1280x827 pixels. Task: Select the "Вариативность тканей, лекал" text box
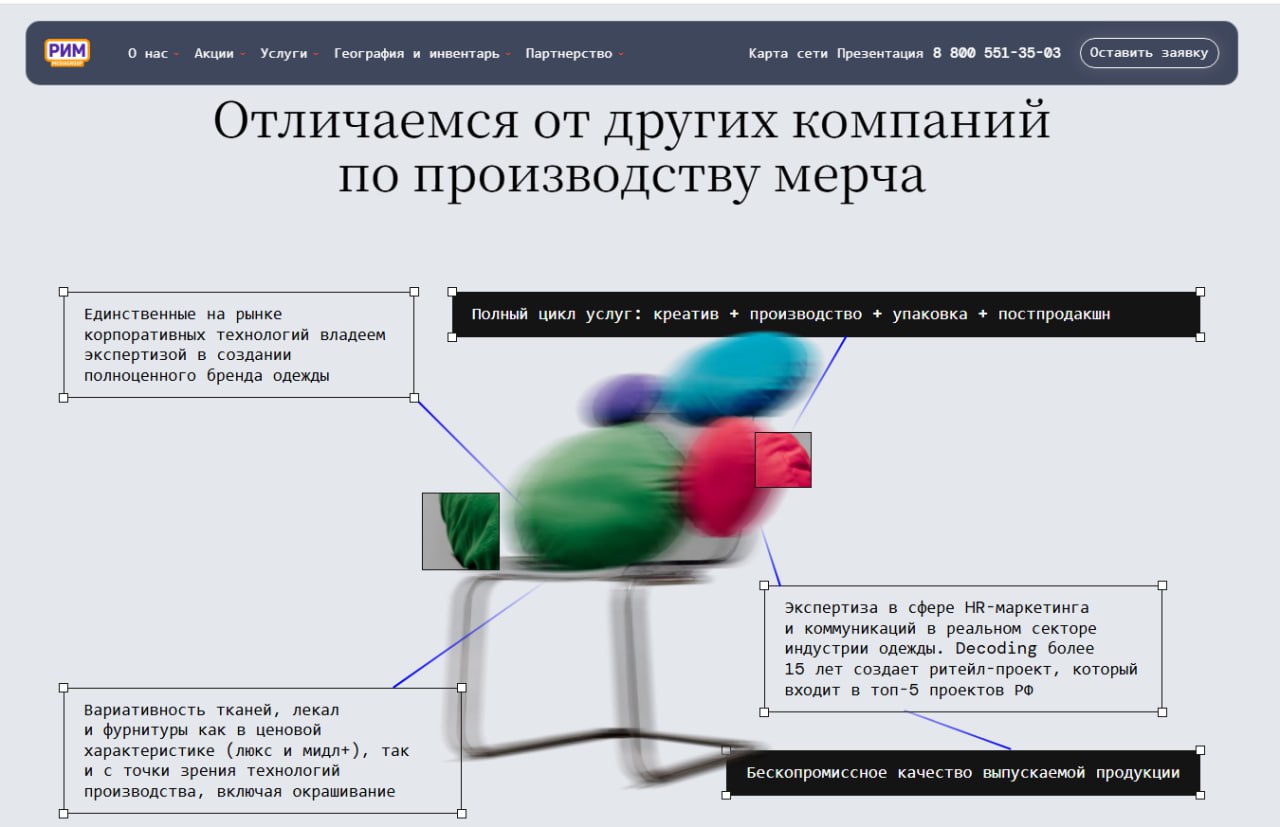(263, 750)
